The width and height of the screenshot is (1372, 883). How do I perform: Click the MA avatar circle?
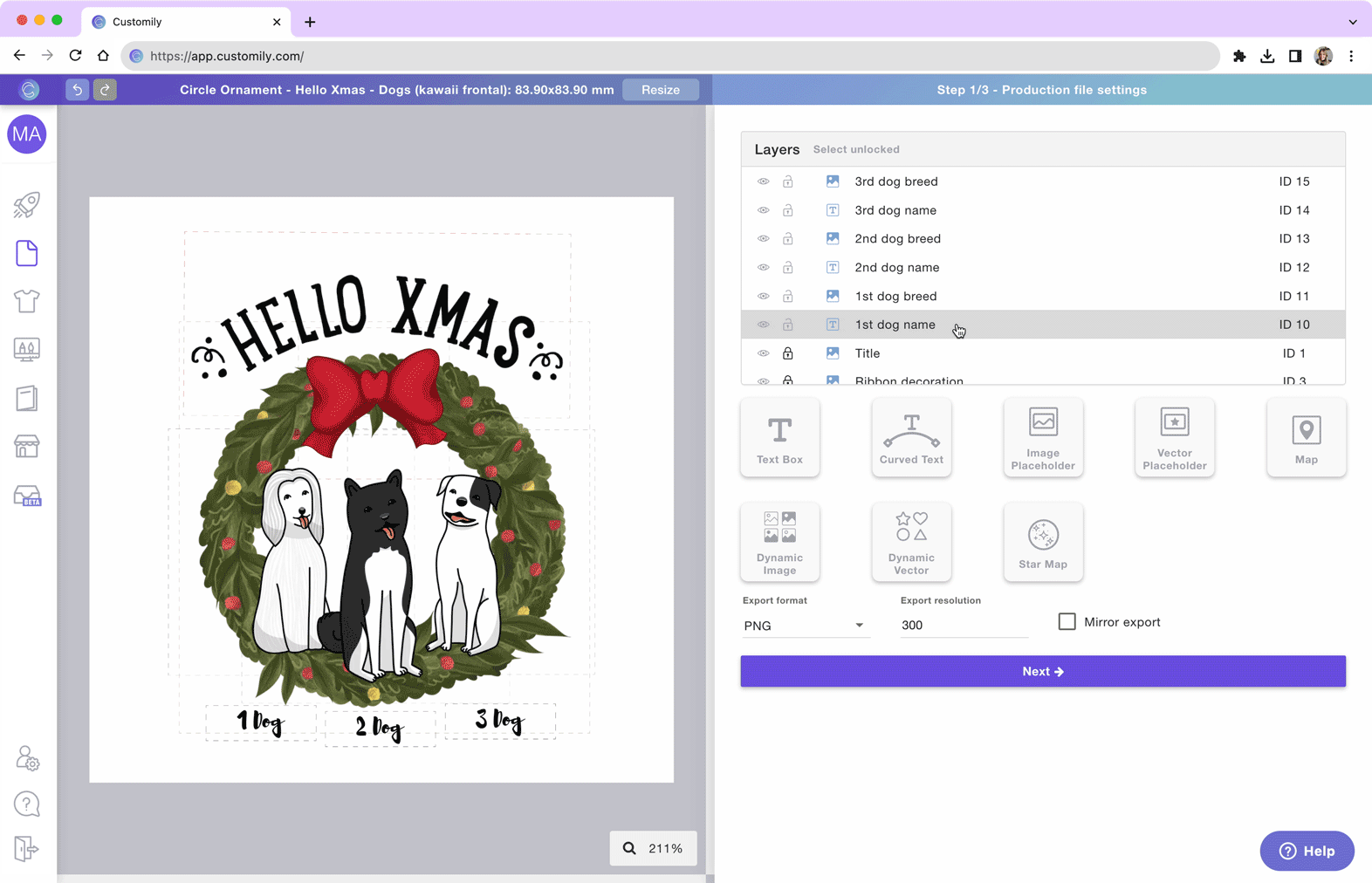27,134
